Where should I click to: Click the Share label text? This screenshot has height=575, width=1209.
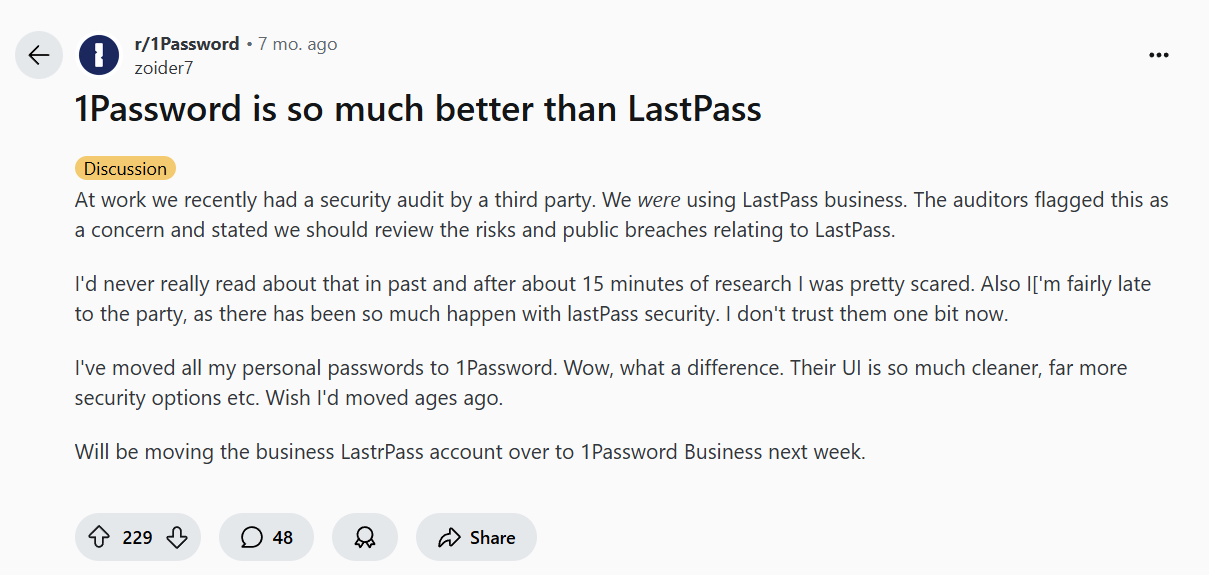(x=493, y=538)
